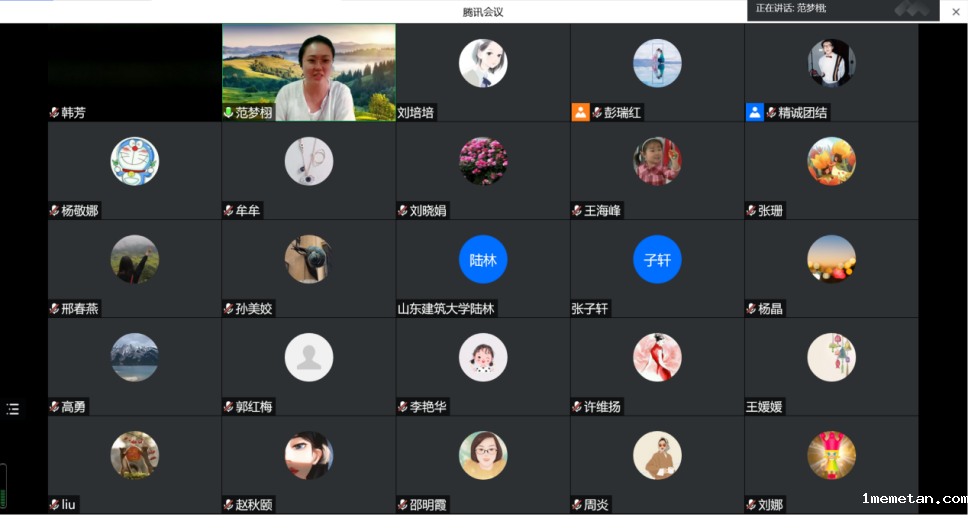
Task: Select the blue 子轩 avatar circle
Action: (x=657, y=260)
